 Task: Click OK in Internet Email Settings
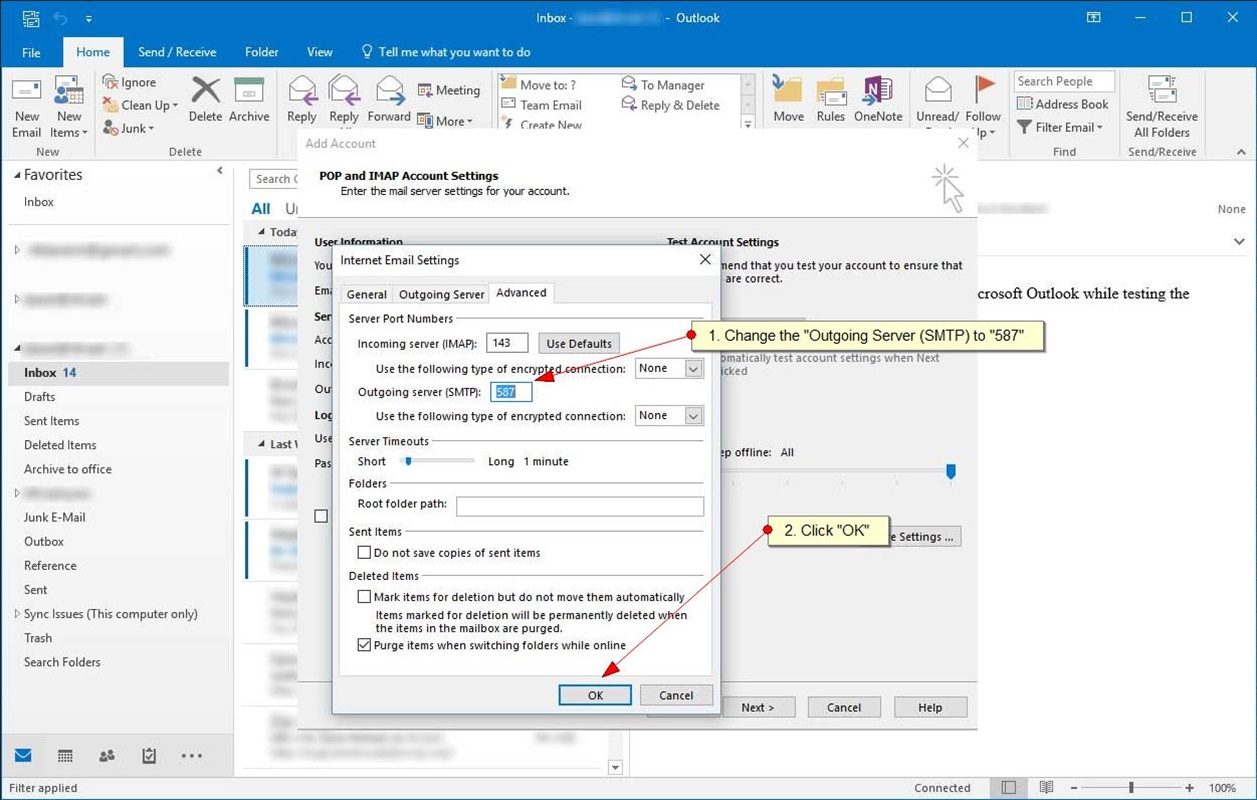(x=595, y=696)
